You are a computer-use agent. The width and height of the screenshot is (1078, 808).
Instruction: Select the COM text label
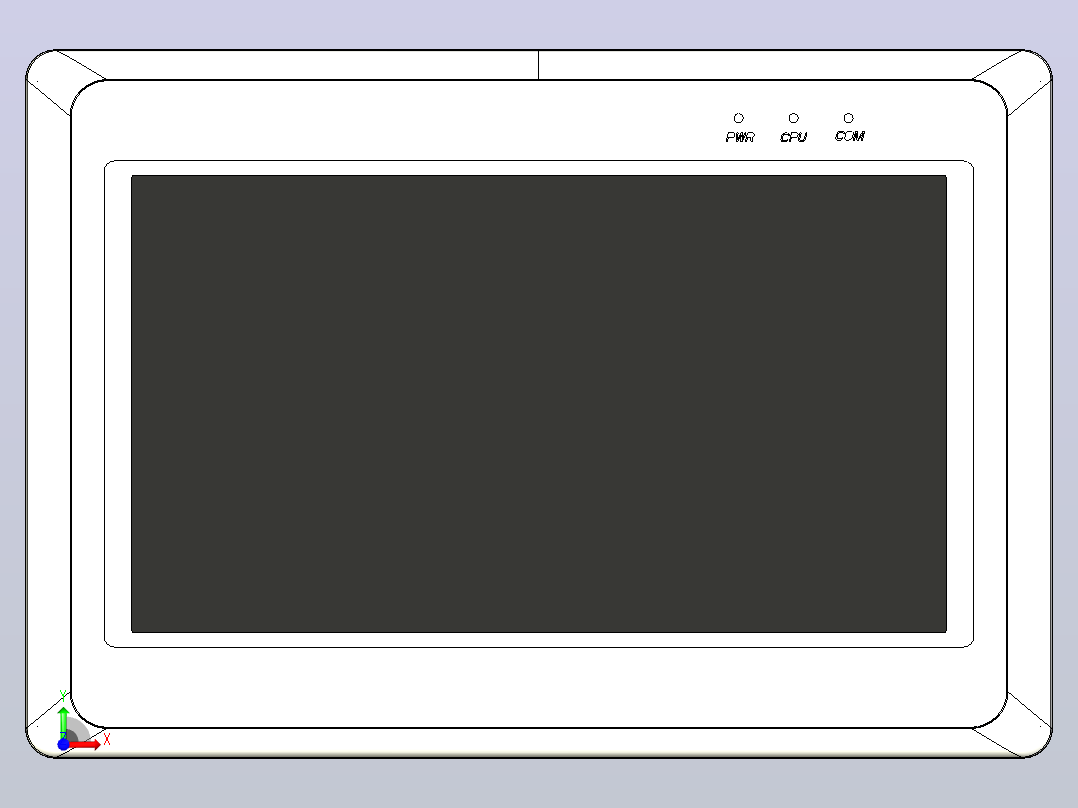pyautogui.click(x=850, y=136)
